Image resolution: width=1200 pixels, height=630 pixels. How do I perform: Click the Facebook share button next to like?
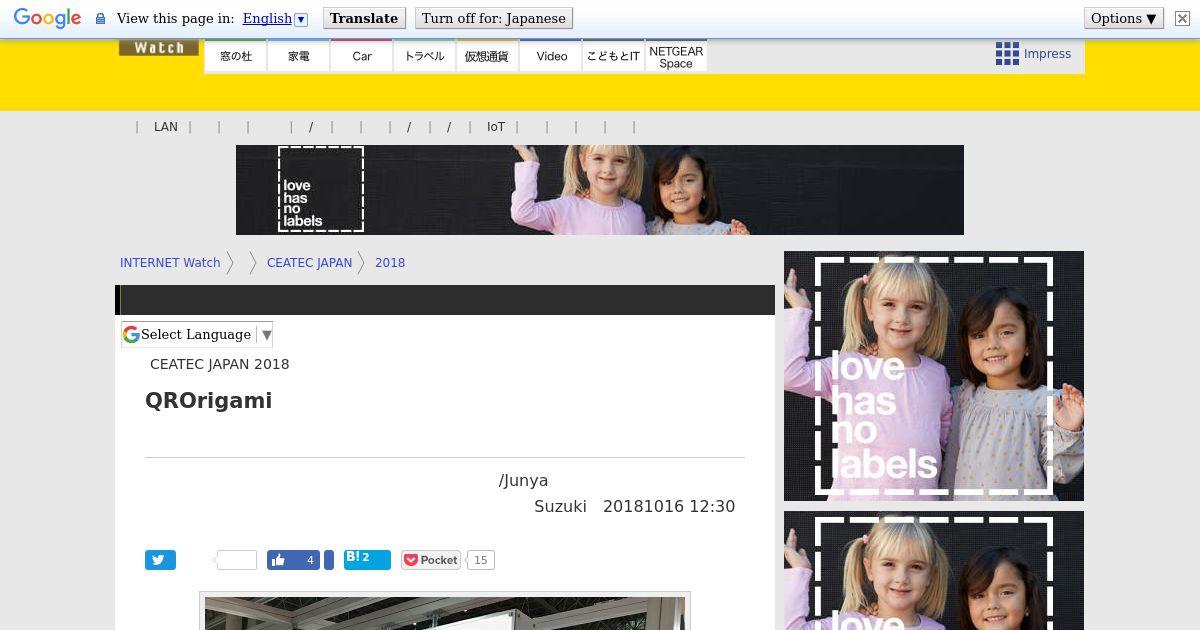pos(329,560)
